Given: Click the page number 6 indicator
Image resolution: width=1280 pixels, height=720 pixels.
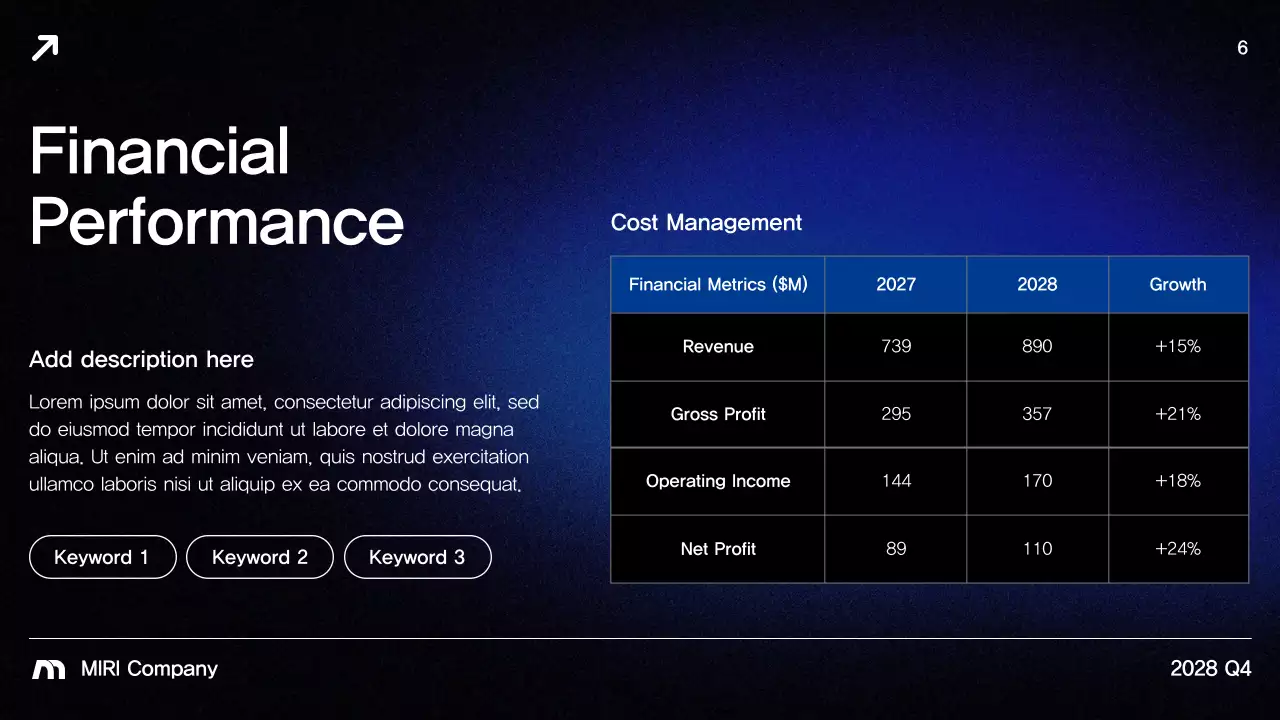Looking at the screenshot, I should 1242,47.
